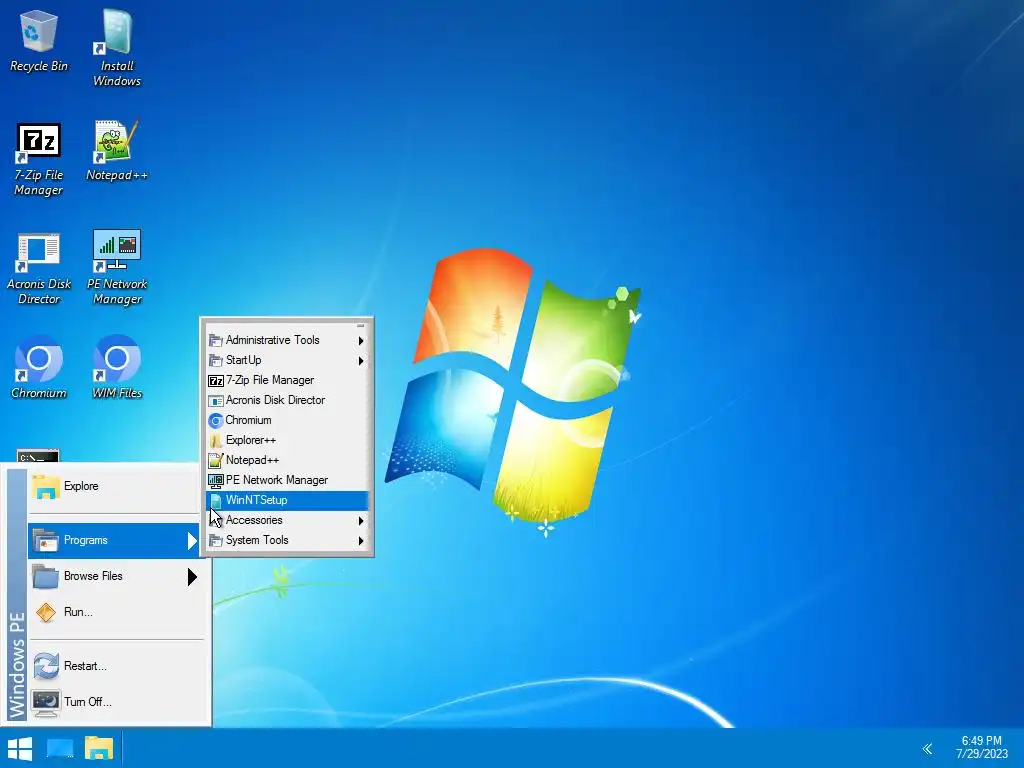Select the command prompt icon behind the Start menu
The height and width of the screenshot is (768, 1024).
pyautogui.click(x=38, y=455)
